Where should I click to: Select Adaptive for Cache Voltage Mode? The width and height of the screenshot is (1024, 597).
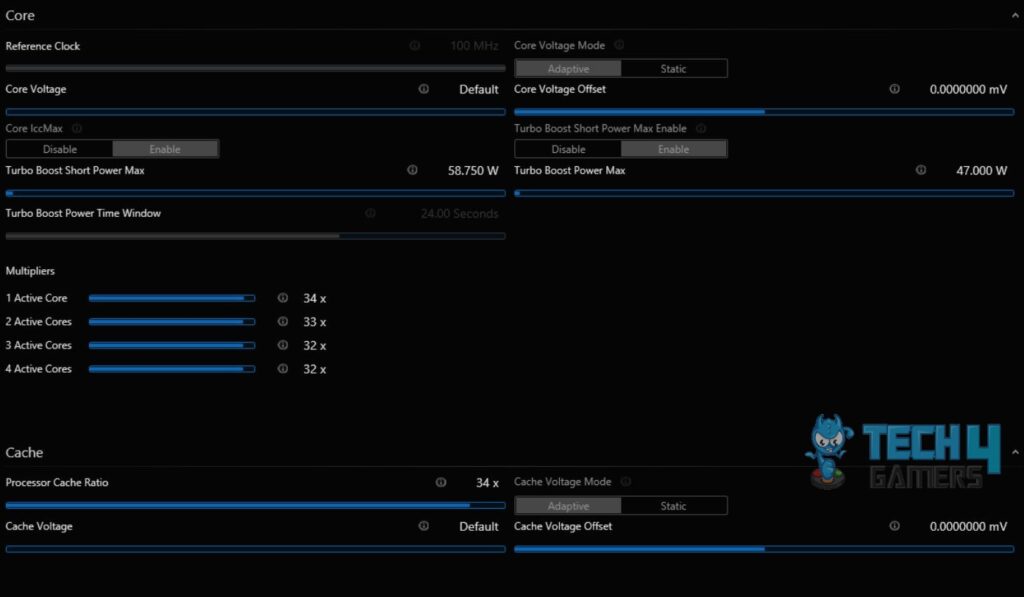568,506
